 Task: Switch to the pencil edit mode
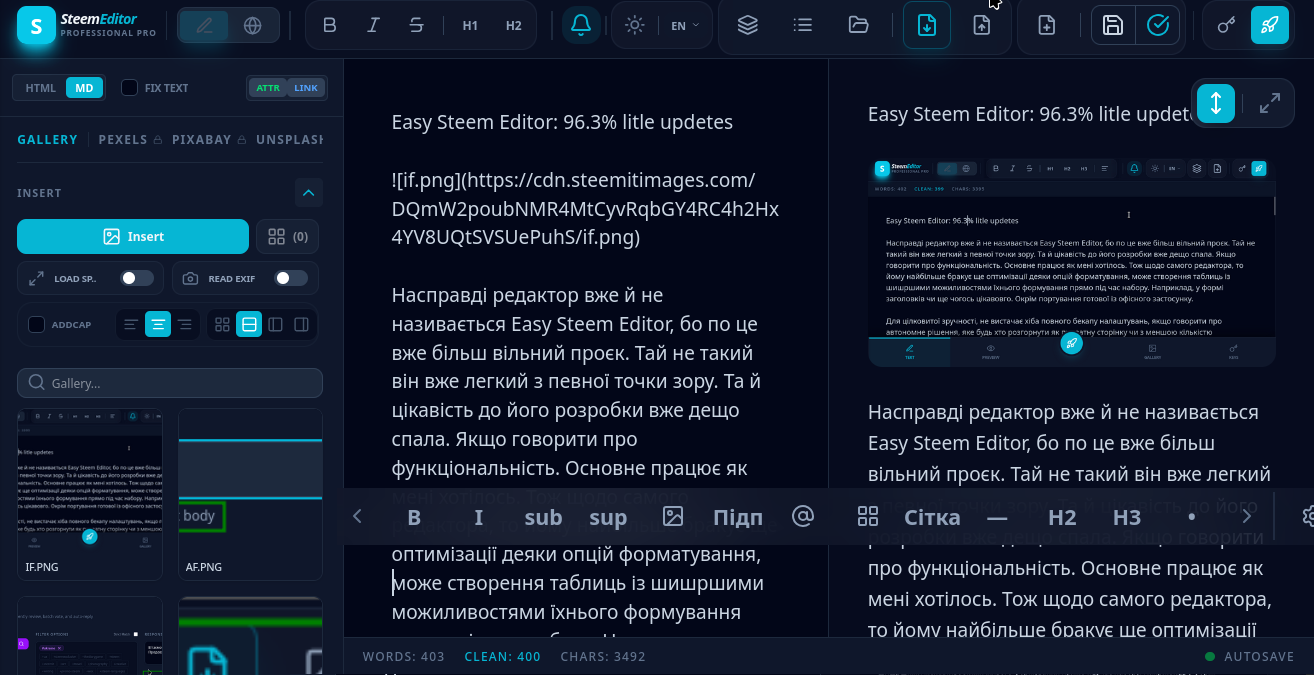pos(204,26)
